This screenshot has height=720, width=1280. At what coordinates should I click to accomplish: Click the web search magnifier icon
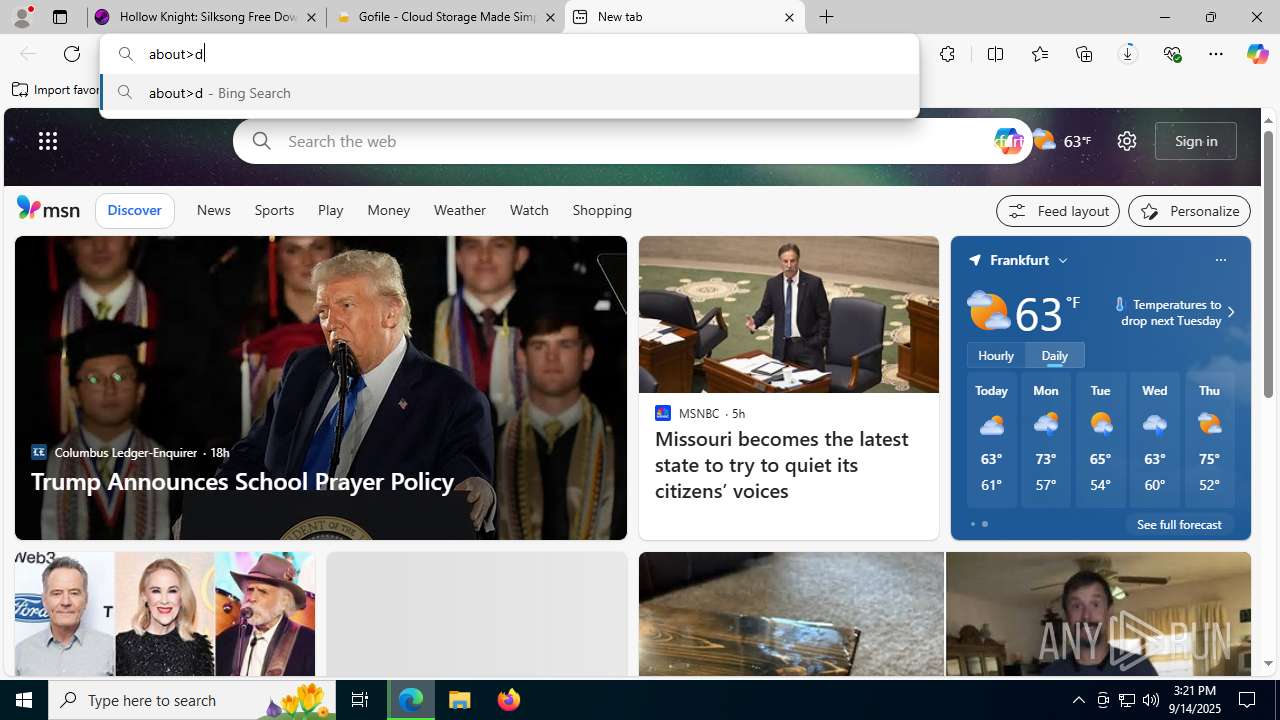click(262, 141)
